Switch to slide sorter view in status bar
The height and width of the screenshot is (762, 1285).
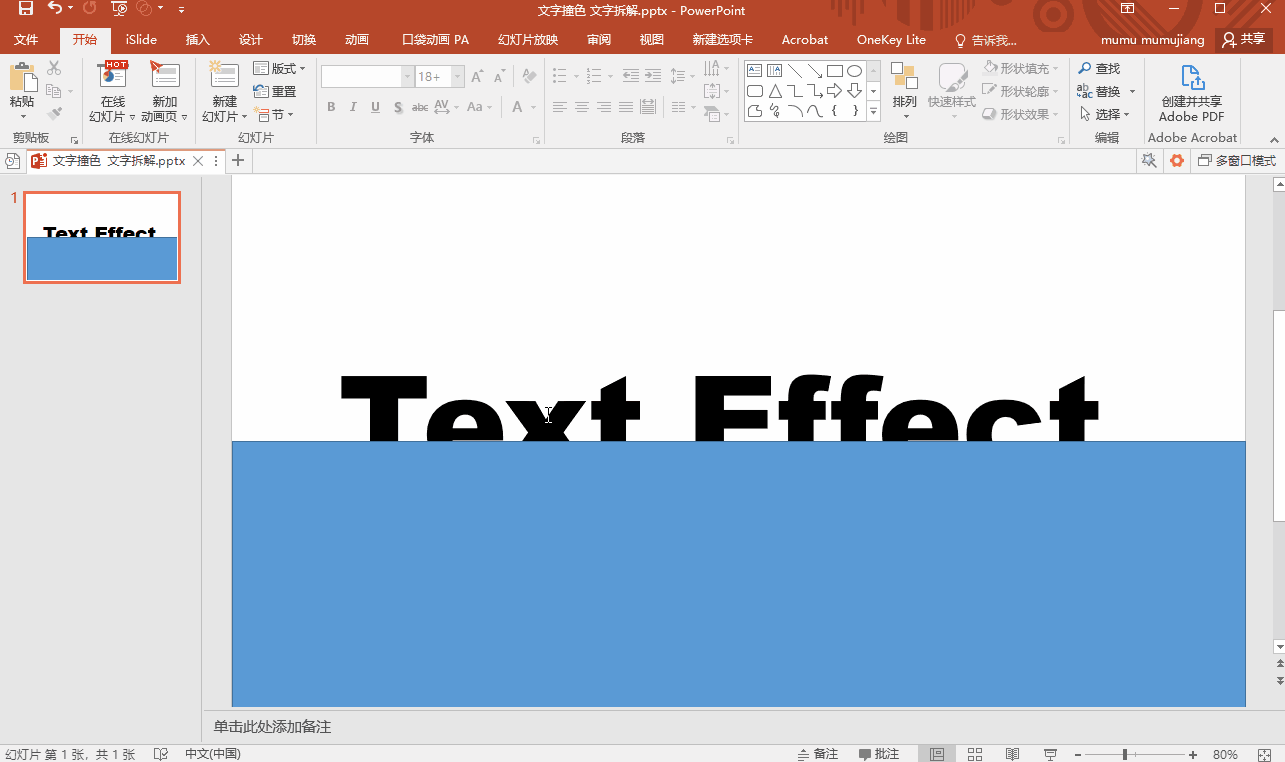click(975, 754)
